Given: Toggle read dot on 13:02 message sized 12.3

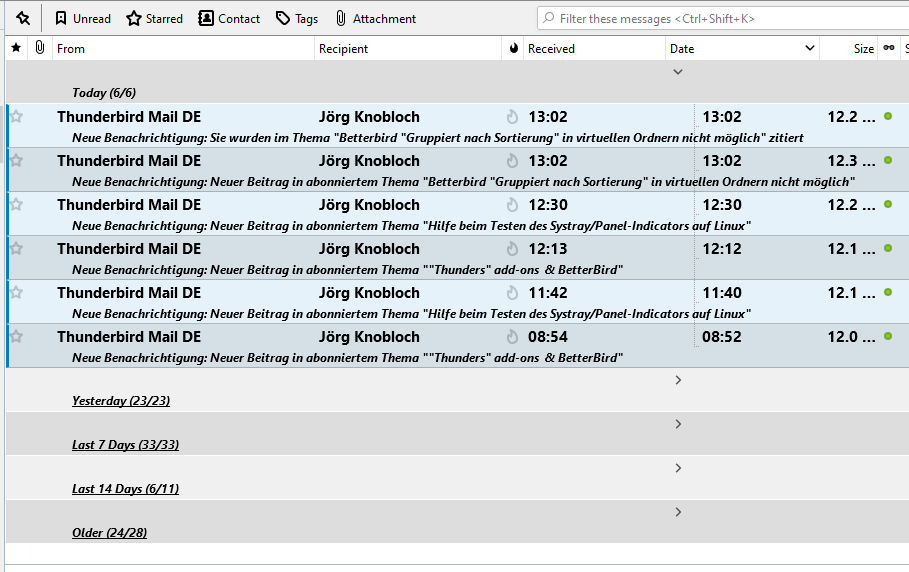Looking at the screenshot, I should [888, 161].
